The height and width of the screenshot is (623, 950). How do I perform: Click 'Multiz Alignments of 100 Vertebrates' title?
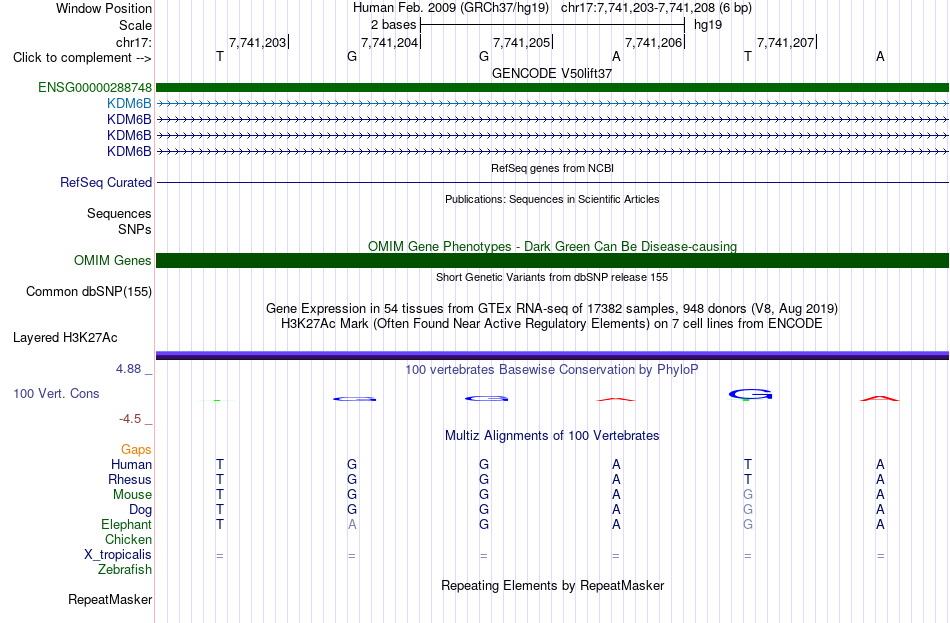pyautogui.click(x=552, y=436)
